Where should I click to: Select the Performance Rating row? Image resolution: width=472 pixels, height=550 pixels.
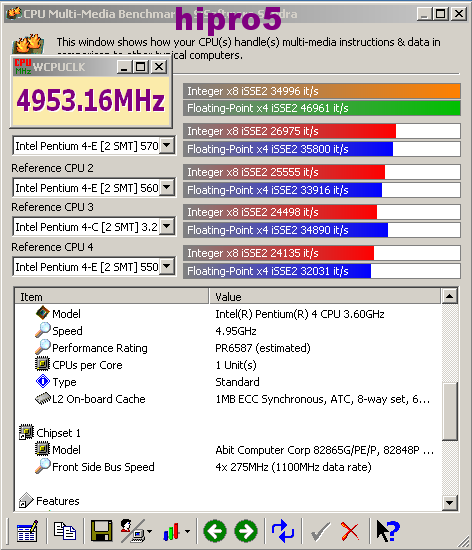(228, 348)
